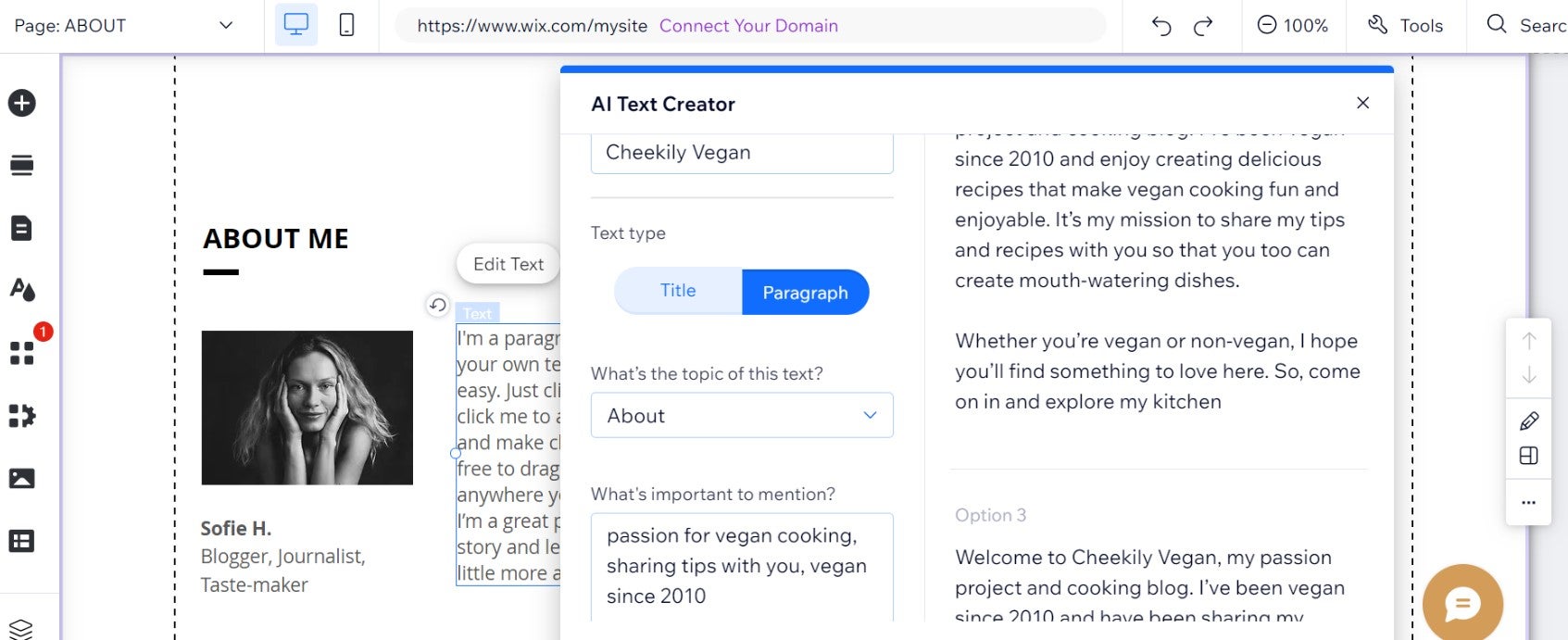
Task: Open Add Apps icon with notification badge
Action: pos(22,353)
